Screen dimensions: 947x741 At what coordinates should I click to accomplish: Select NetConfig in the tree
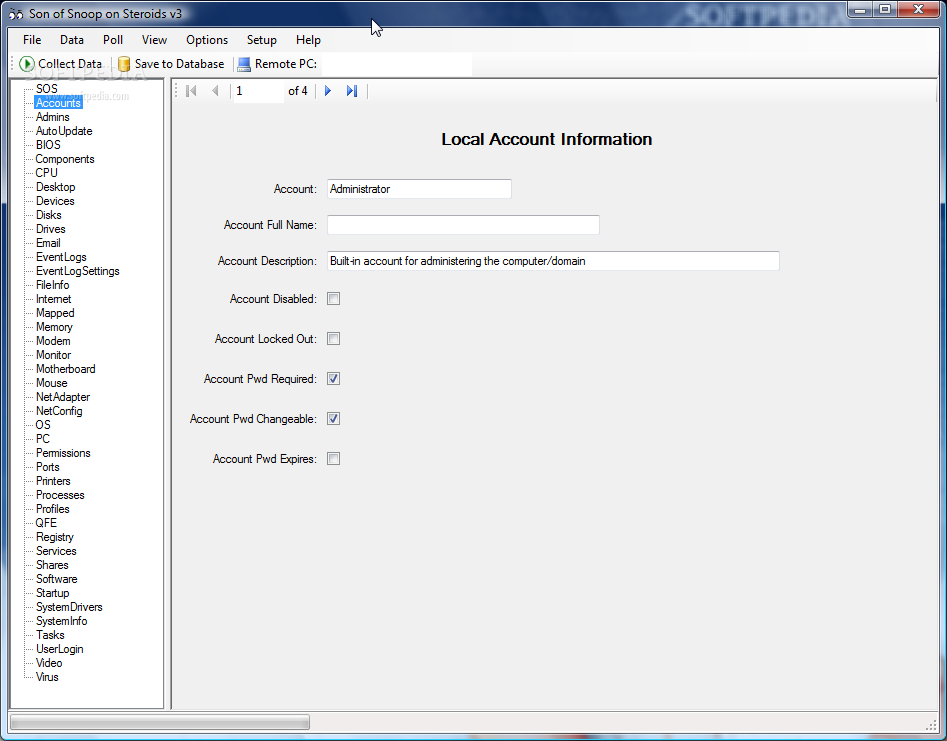click(59, 411)
